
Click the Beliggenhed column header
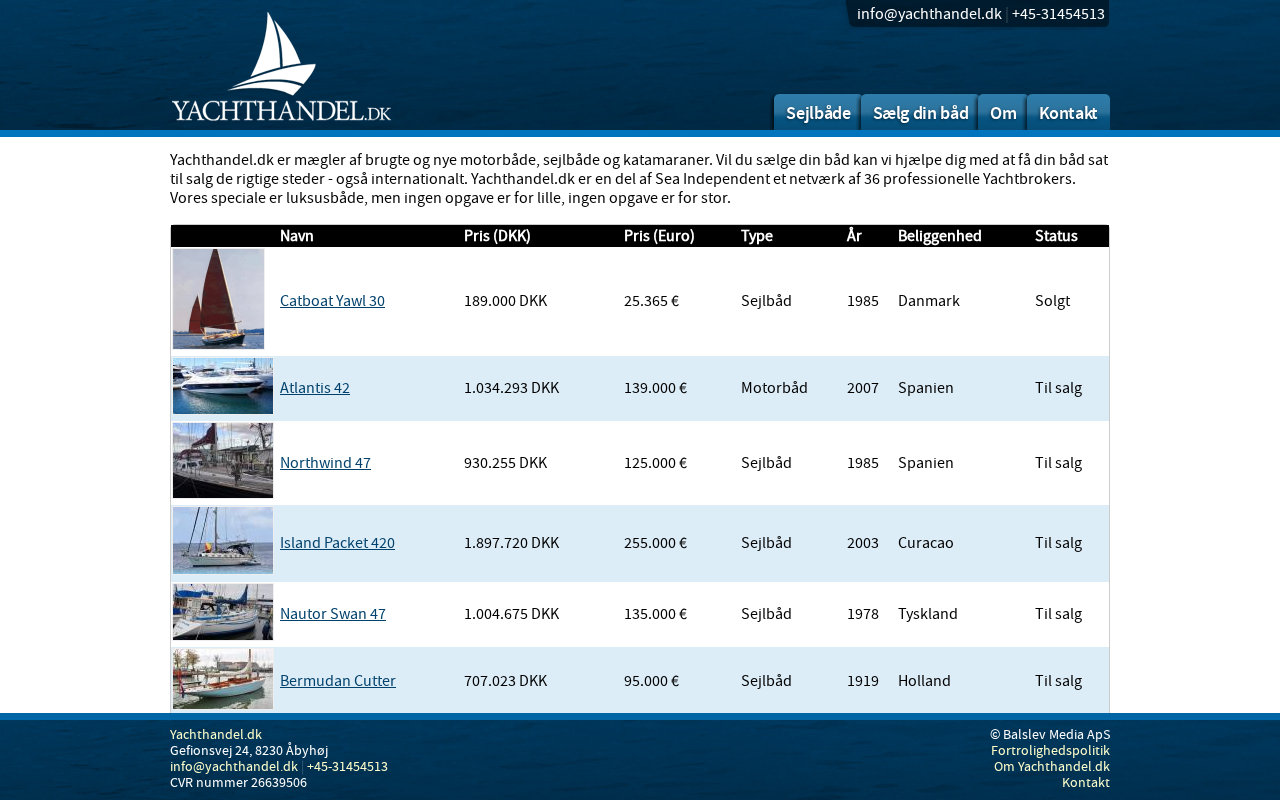point(940,236)
